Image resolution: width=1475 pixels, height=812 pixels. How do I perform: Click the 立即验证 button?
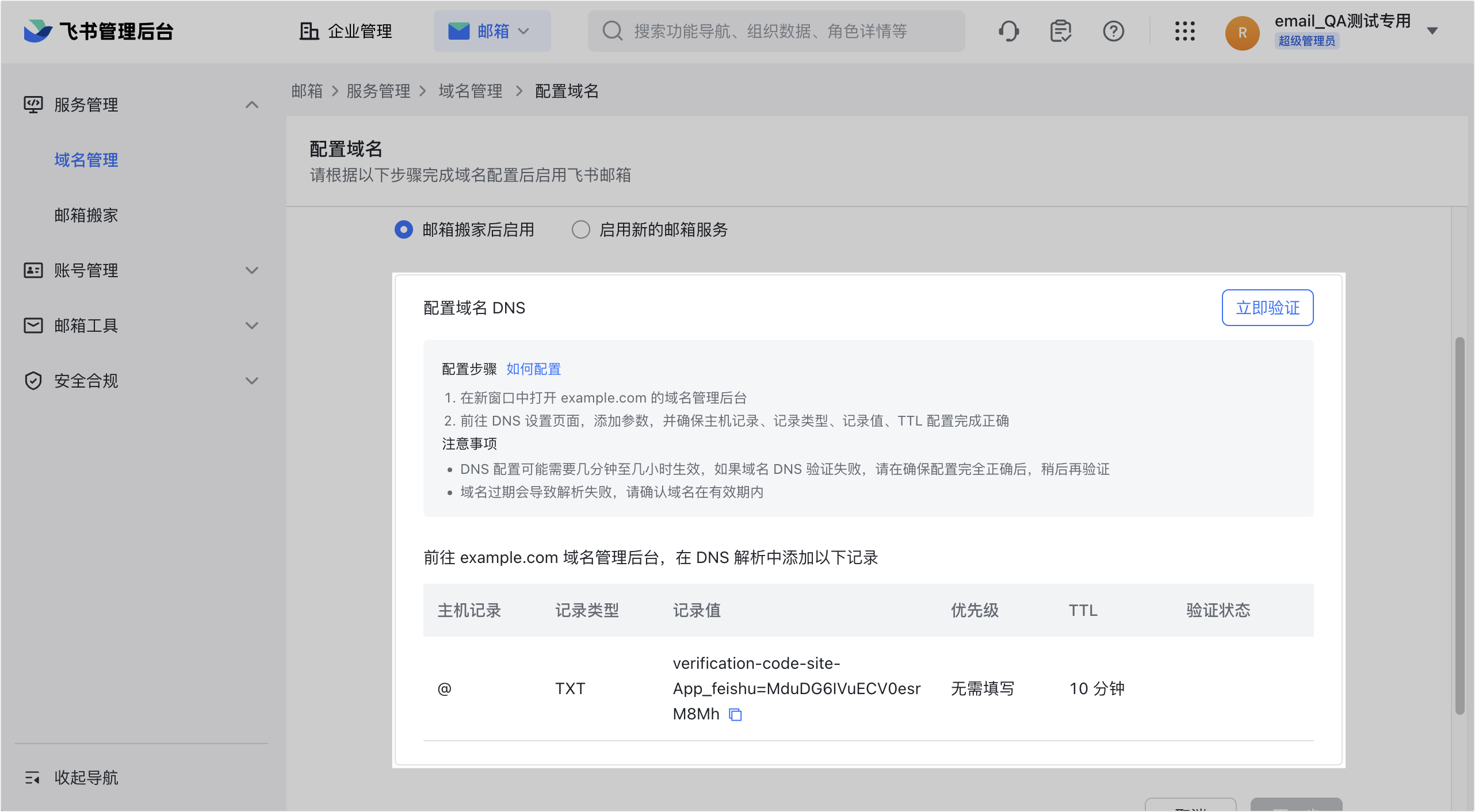click(1267, 308)
